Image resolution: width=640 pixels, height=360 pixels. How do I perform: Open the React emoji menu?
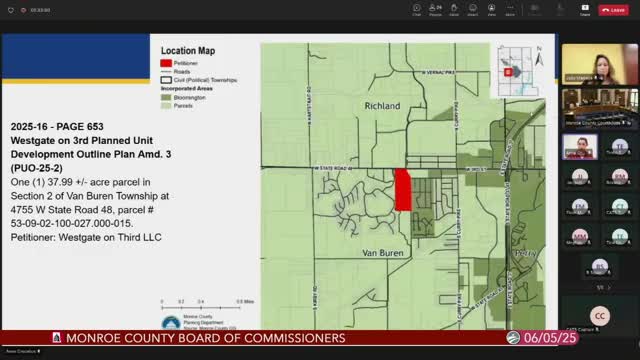(x=473, y=10)
